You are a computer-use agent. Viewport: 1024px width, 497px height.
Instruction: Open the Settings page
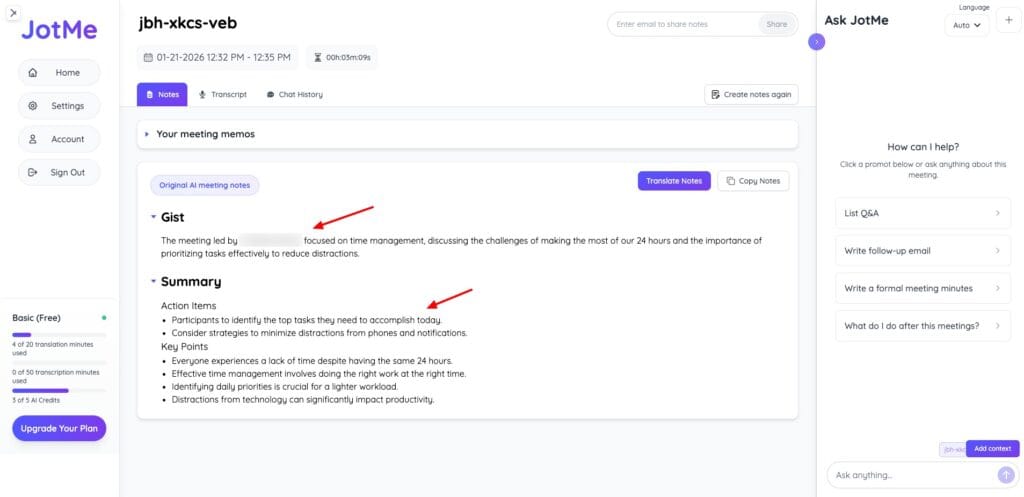coord(59,106)
